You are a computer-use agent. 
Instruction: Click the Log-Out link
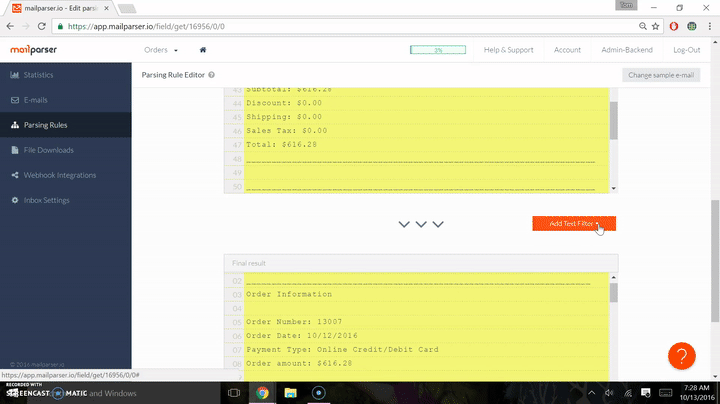click(x=686, y=49)
